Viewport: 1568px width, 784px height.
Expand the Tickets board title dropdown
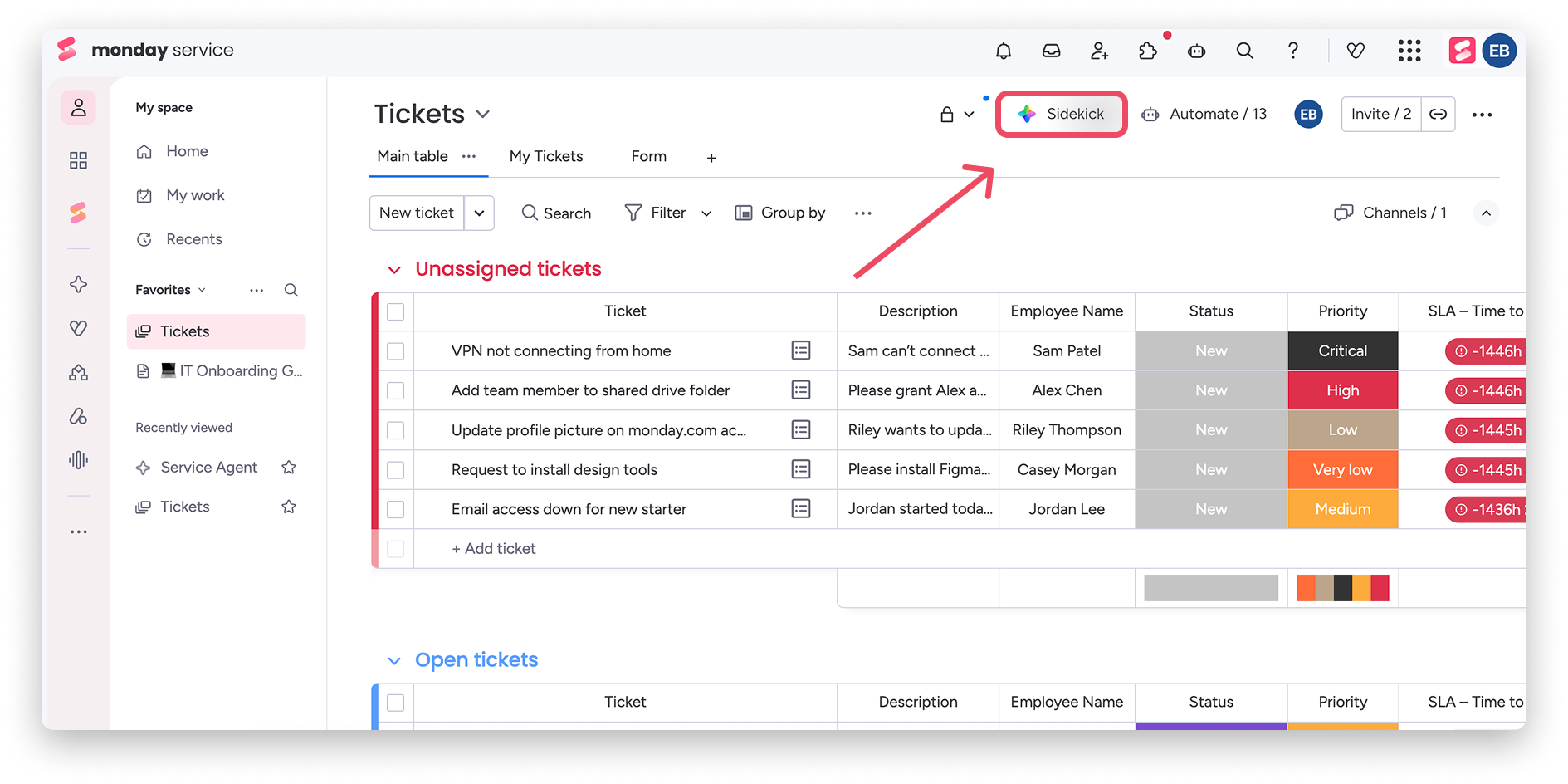pyautogui.click(x=483, y=115)
